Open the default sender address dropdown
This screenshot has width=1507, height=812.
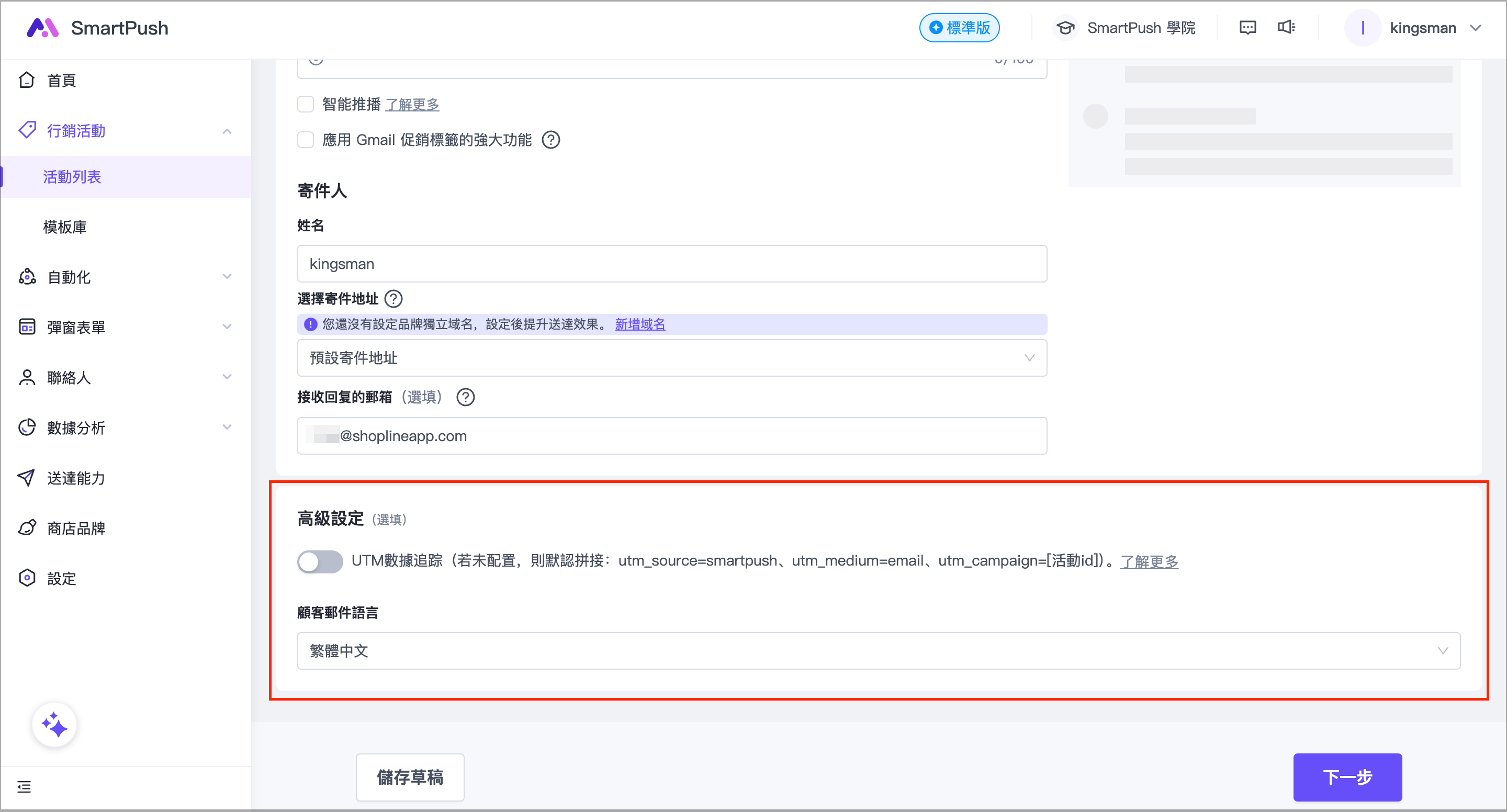point(672,358)
